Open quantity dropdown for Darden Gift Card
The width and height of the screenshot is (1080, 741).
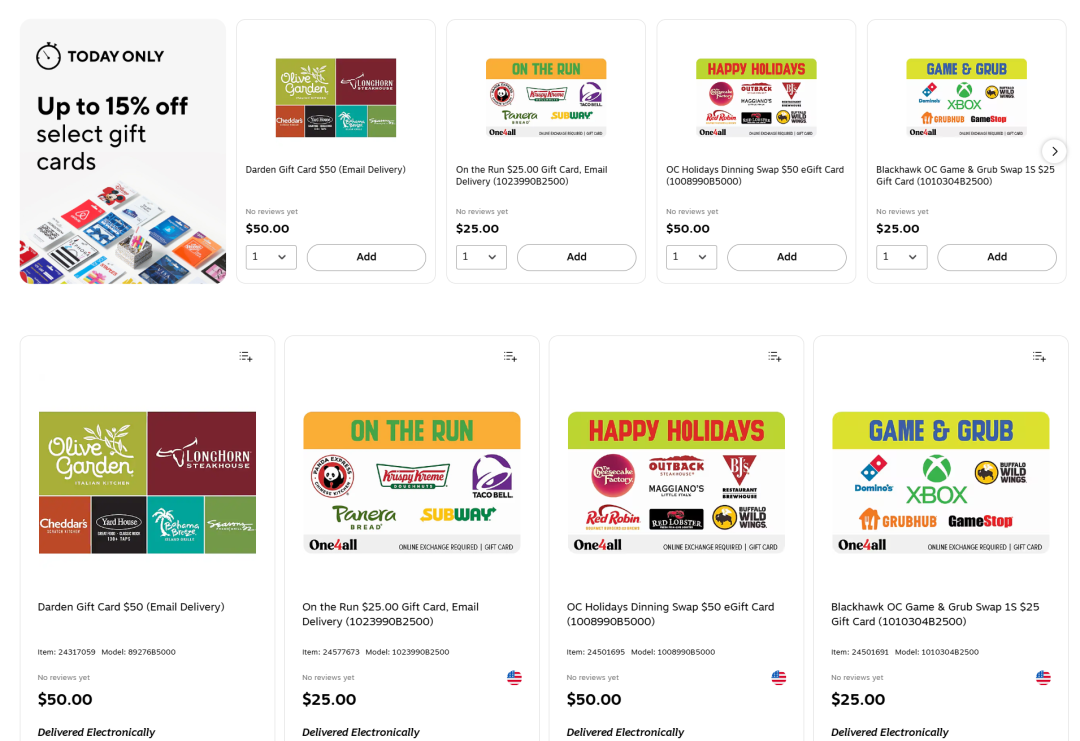[x=271, y=257]
